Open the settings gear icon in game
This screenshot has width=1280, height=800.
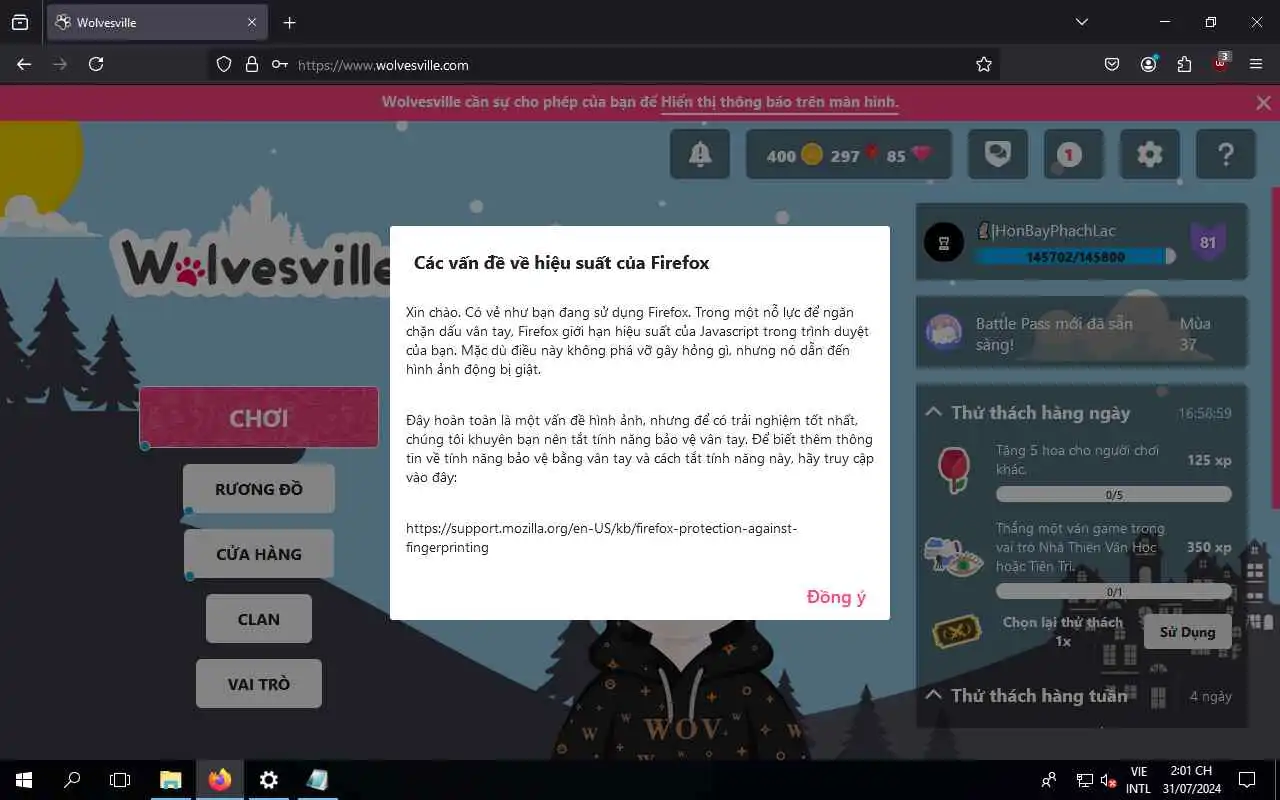point(1150,154)
